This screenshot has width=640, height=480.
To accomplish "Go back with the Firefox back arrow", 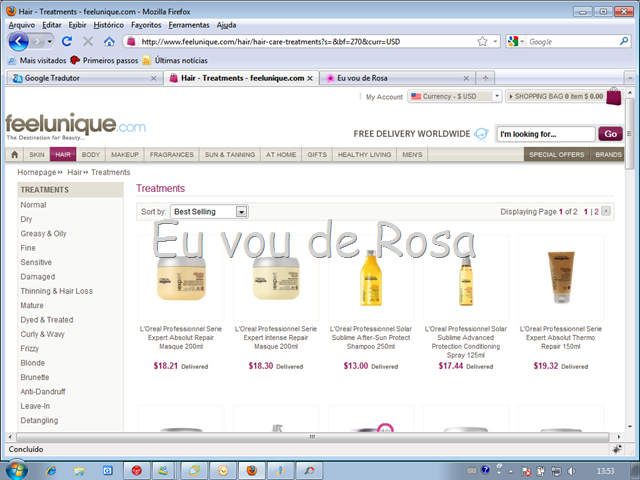I will [18, 41].
